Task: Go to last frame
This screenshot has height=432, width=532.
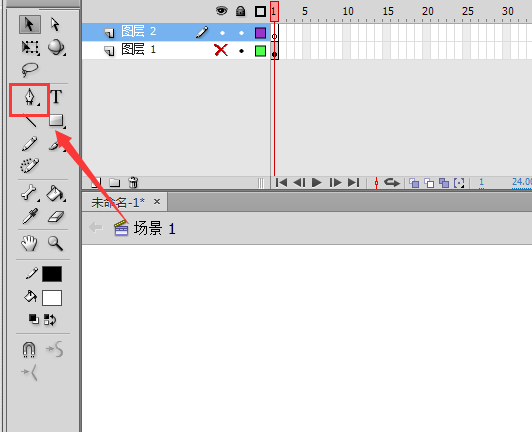Action: point(353,183)
